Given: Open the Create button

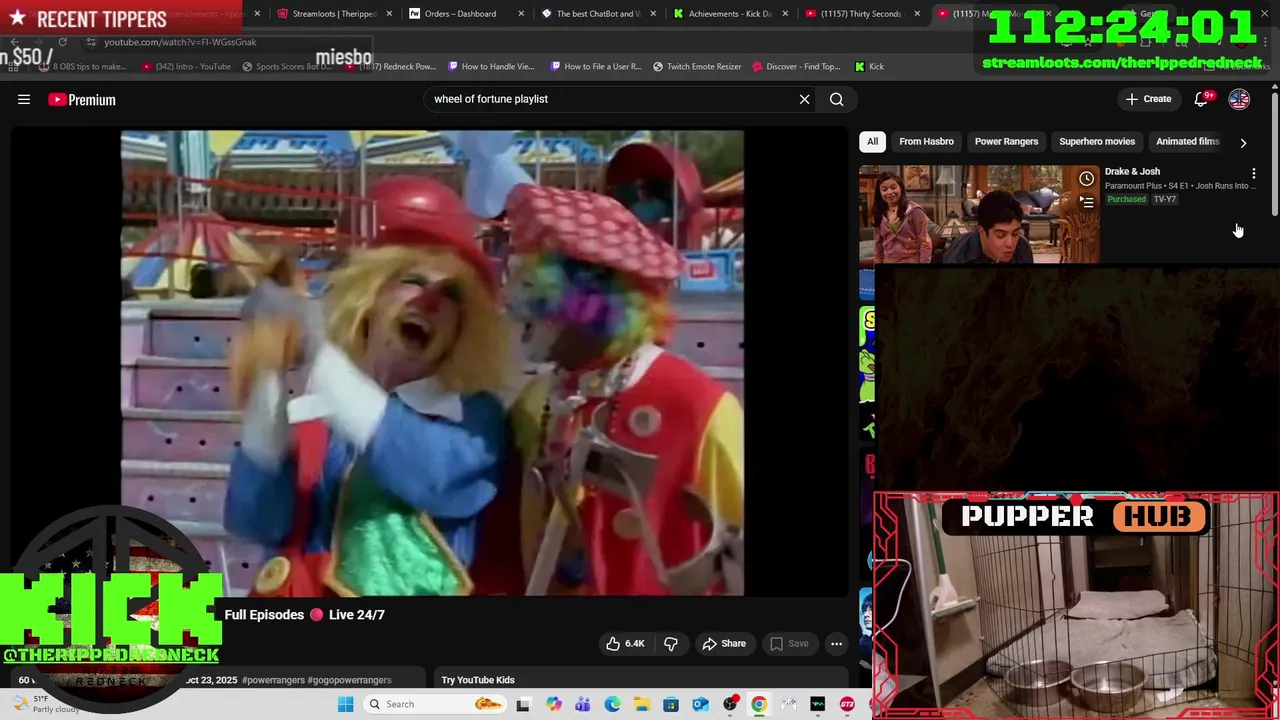Looking at the screenshot, I should coord(1148,99).
